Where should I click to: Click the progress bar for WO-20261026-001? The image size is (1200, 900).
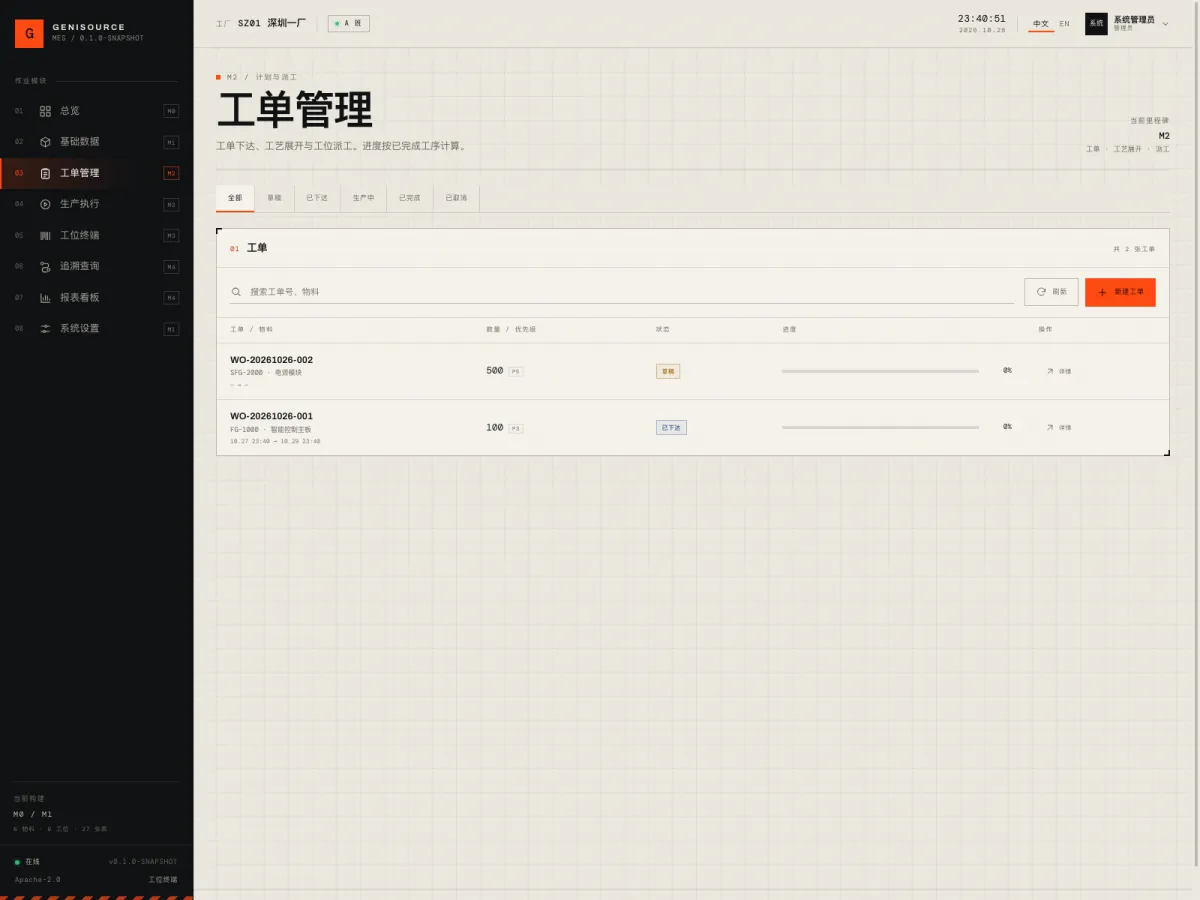(880, 427)
